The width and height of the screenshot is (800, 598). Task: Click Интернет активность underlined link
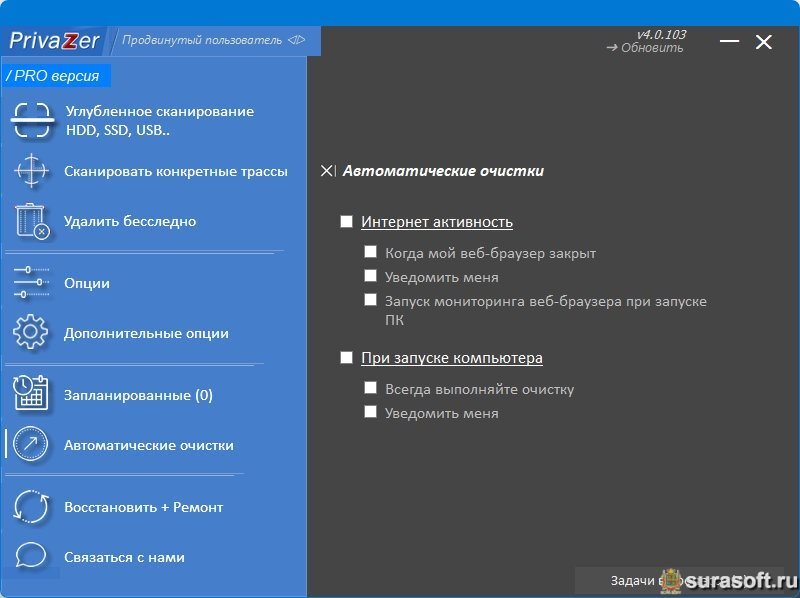[x=437, y=222]
